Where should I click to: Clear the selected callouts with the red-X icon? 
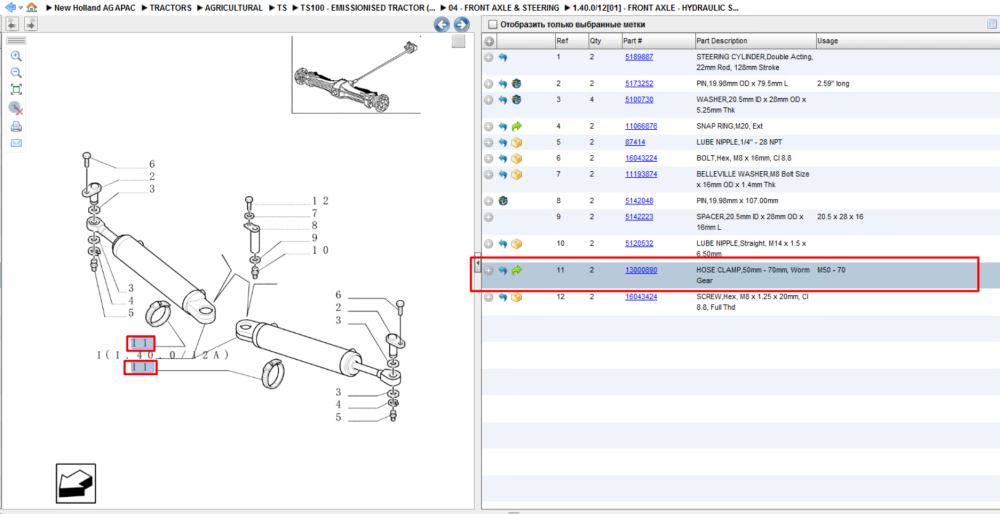[17, 108]
